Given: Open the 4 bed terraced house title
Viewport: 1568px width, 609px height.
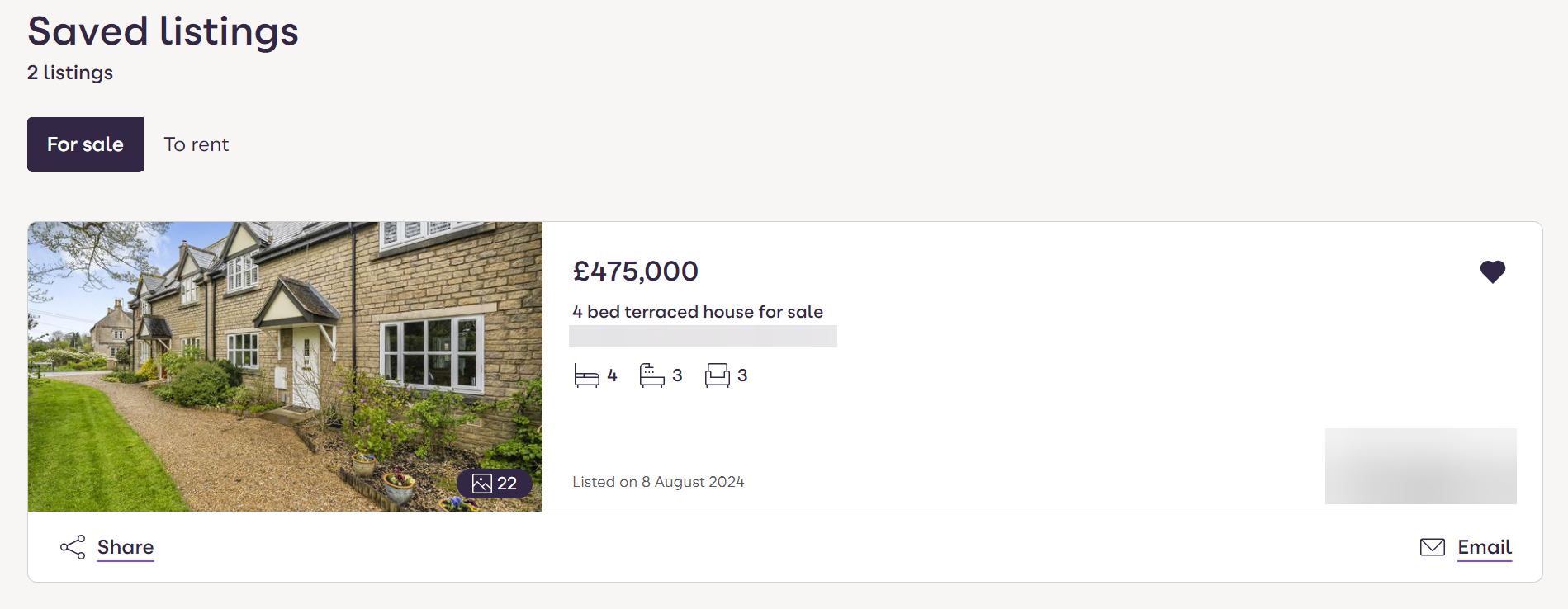Looking at the screenshot, I should (x=697, y=312).
